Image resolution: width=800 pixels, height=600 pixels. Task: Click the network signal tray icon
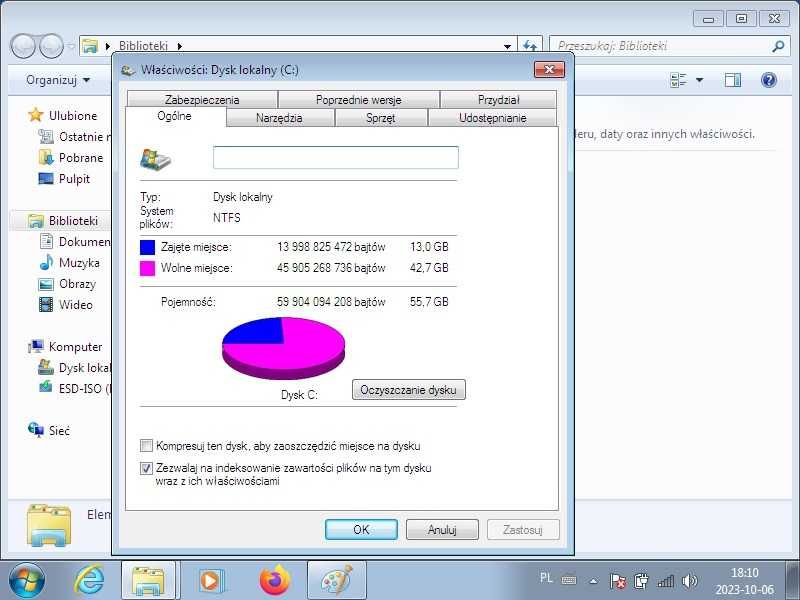[x=665, y=581]
